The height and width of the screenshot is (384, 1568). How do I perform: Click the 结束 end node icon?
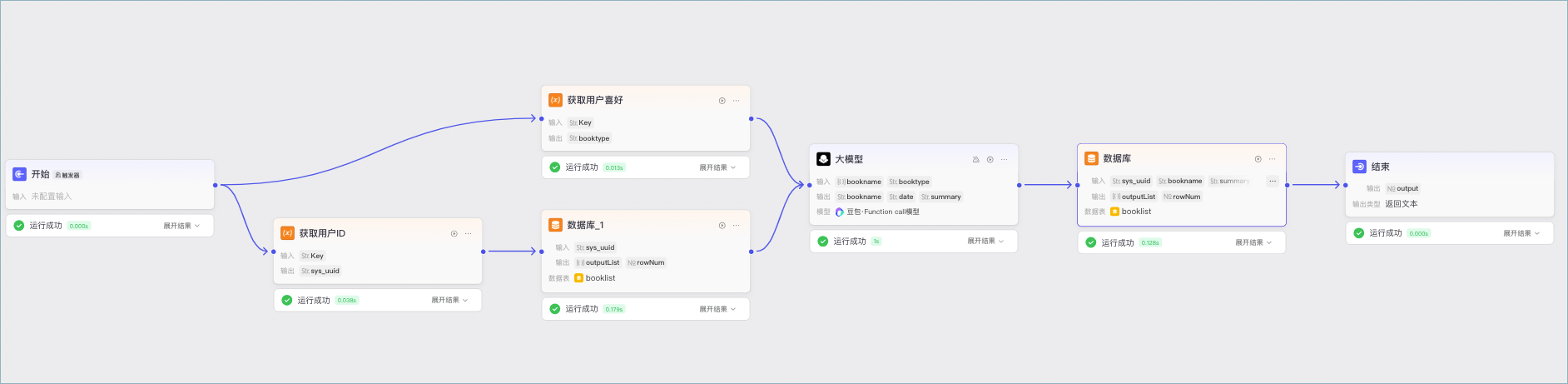[x=1359, y=167]
